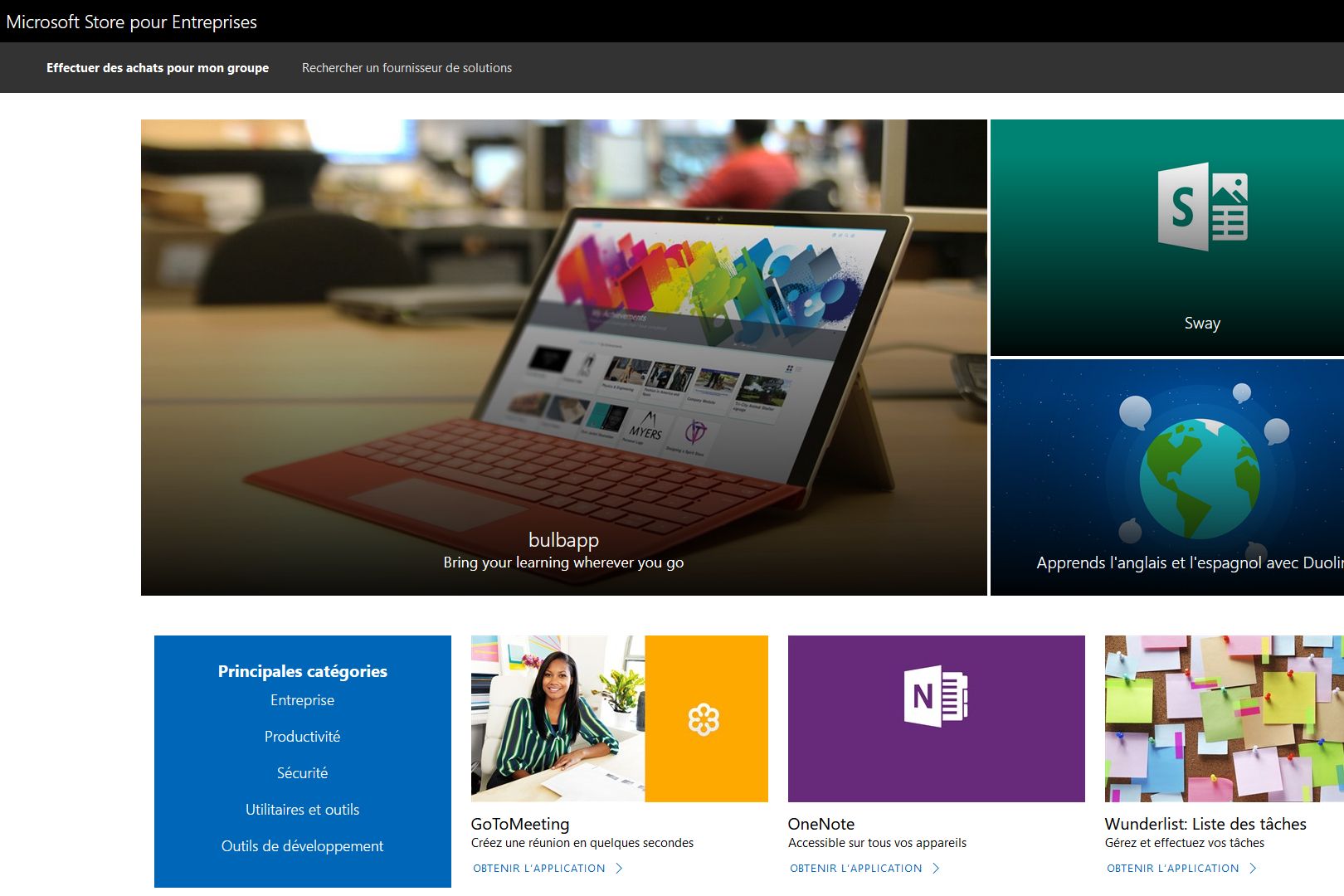Open Rechercher un fournisseur de solutions tab
Image resolution: width=1344 pixels, height=896 pixels.
pyautogui.click(x=407, y=68)
